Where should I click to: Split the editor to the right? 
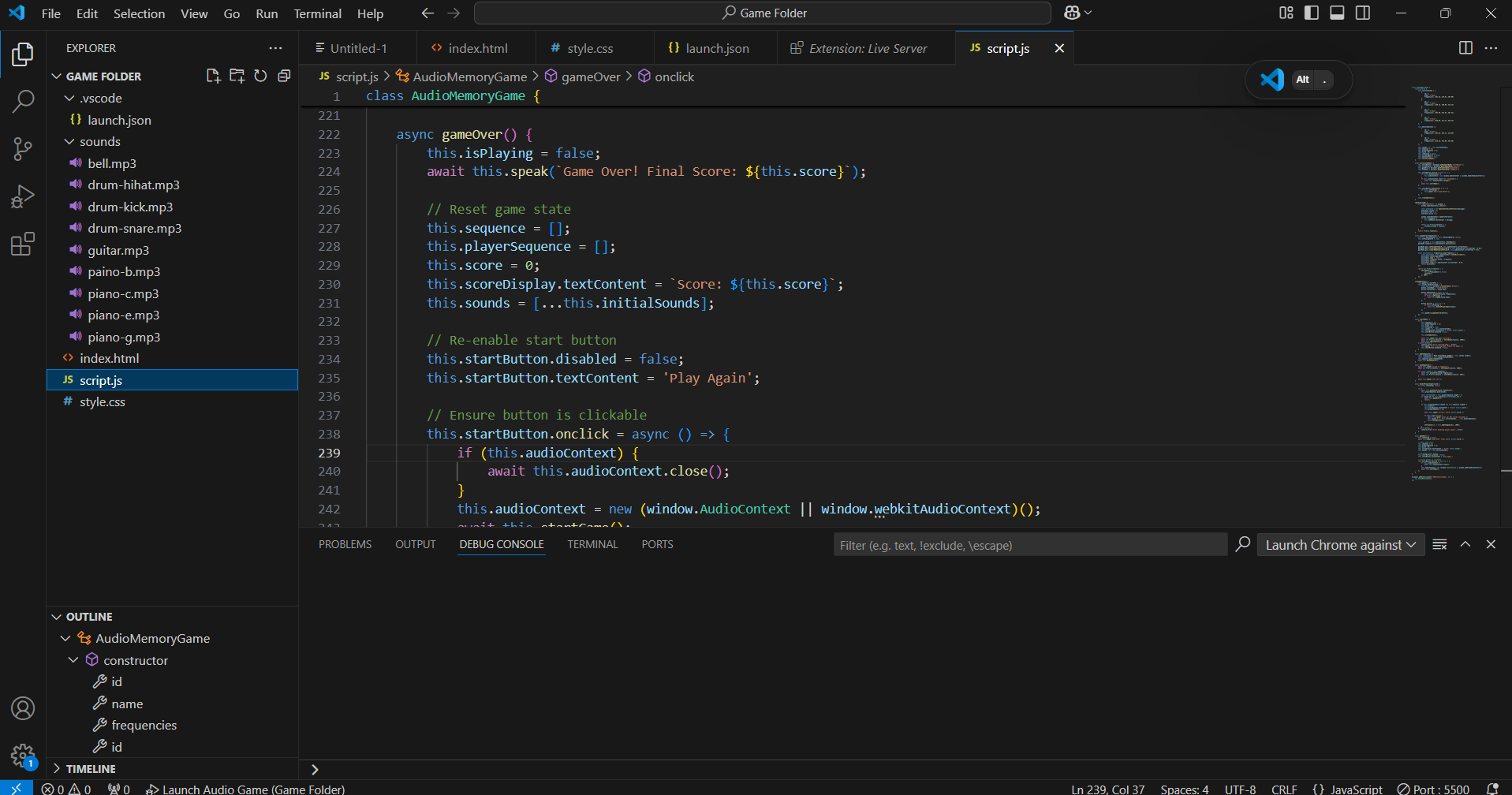(1465, 48)
